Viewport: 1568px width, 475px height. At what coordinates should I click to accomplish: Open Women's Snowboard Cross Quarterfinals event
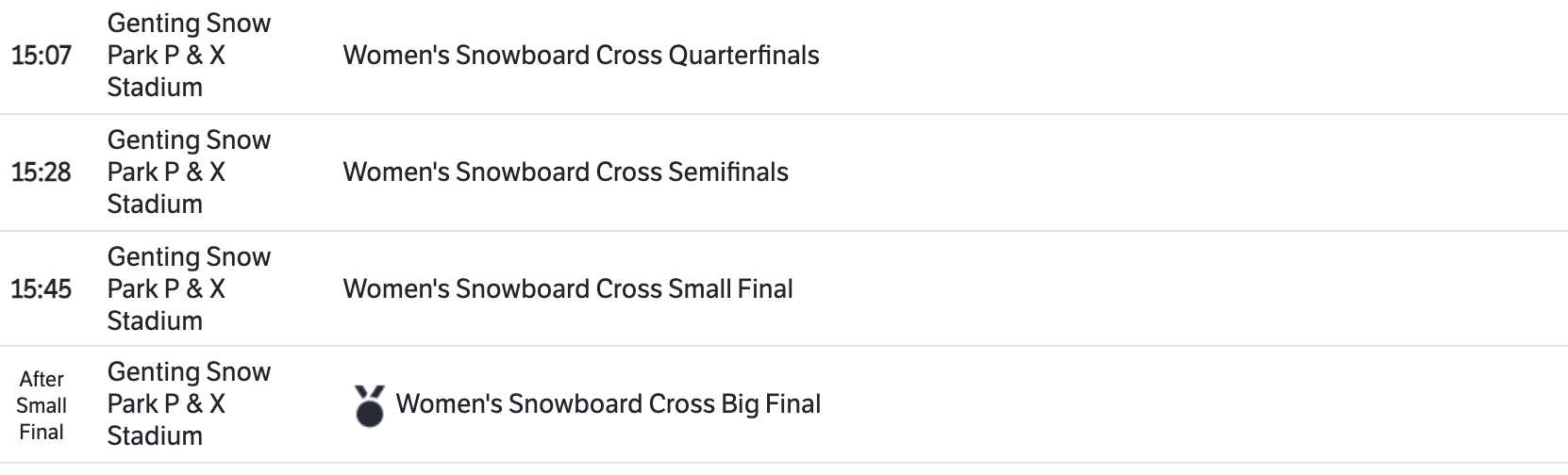point(580,56)
